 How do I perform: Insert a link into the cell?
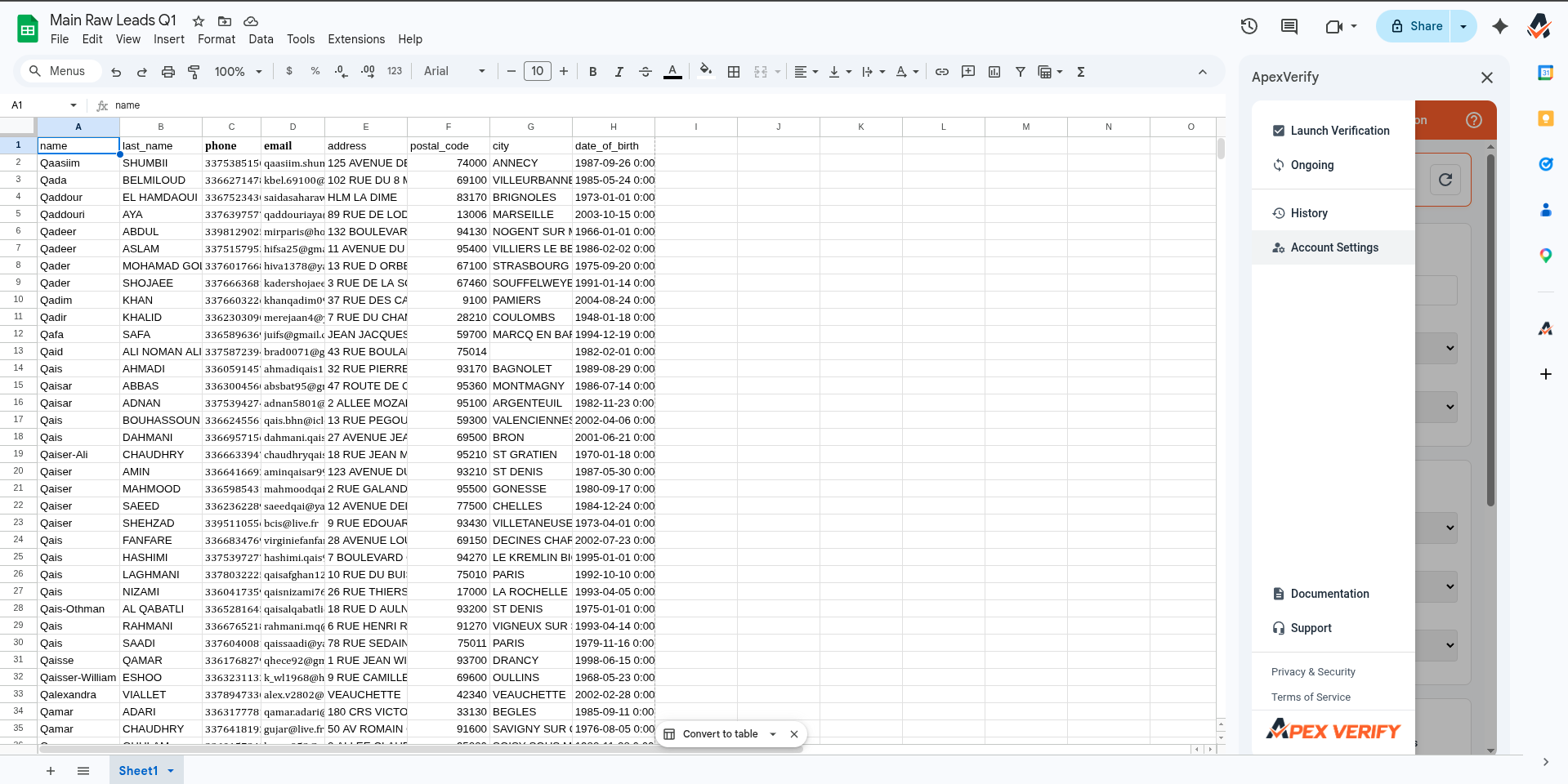pyautogui.click(x=941, y=72)
